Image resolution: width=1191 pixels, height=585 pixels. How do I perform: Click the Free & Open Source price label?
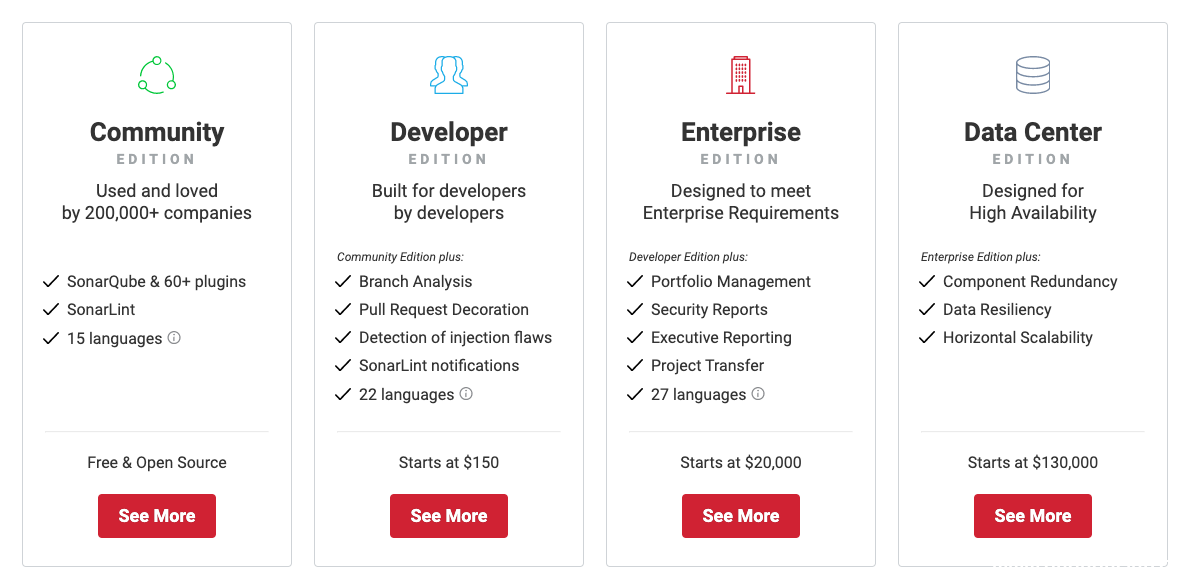156,462
